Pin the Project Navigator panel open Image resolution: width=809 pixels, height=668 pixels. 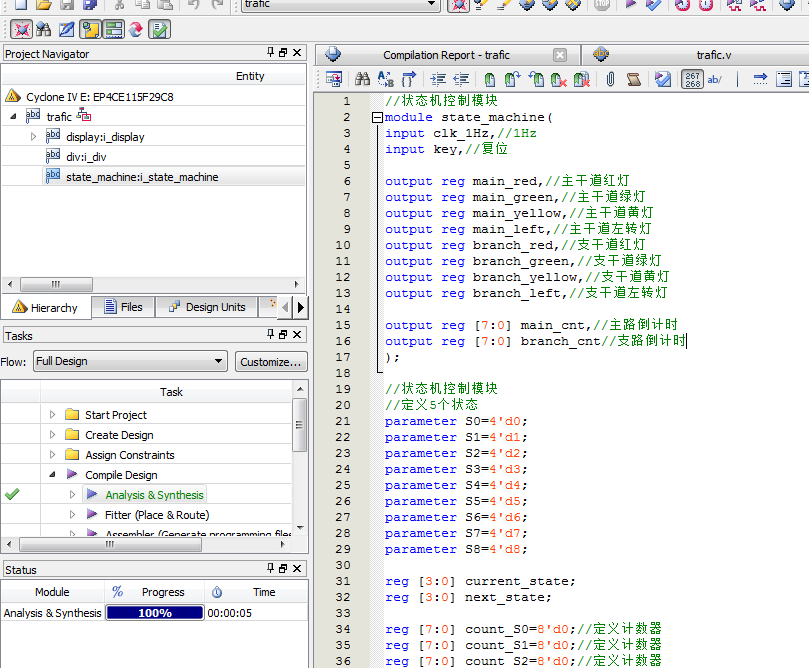pyautogui.click(x=269, y=53)
